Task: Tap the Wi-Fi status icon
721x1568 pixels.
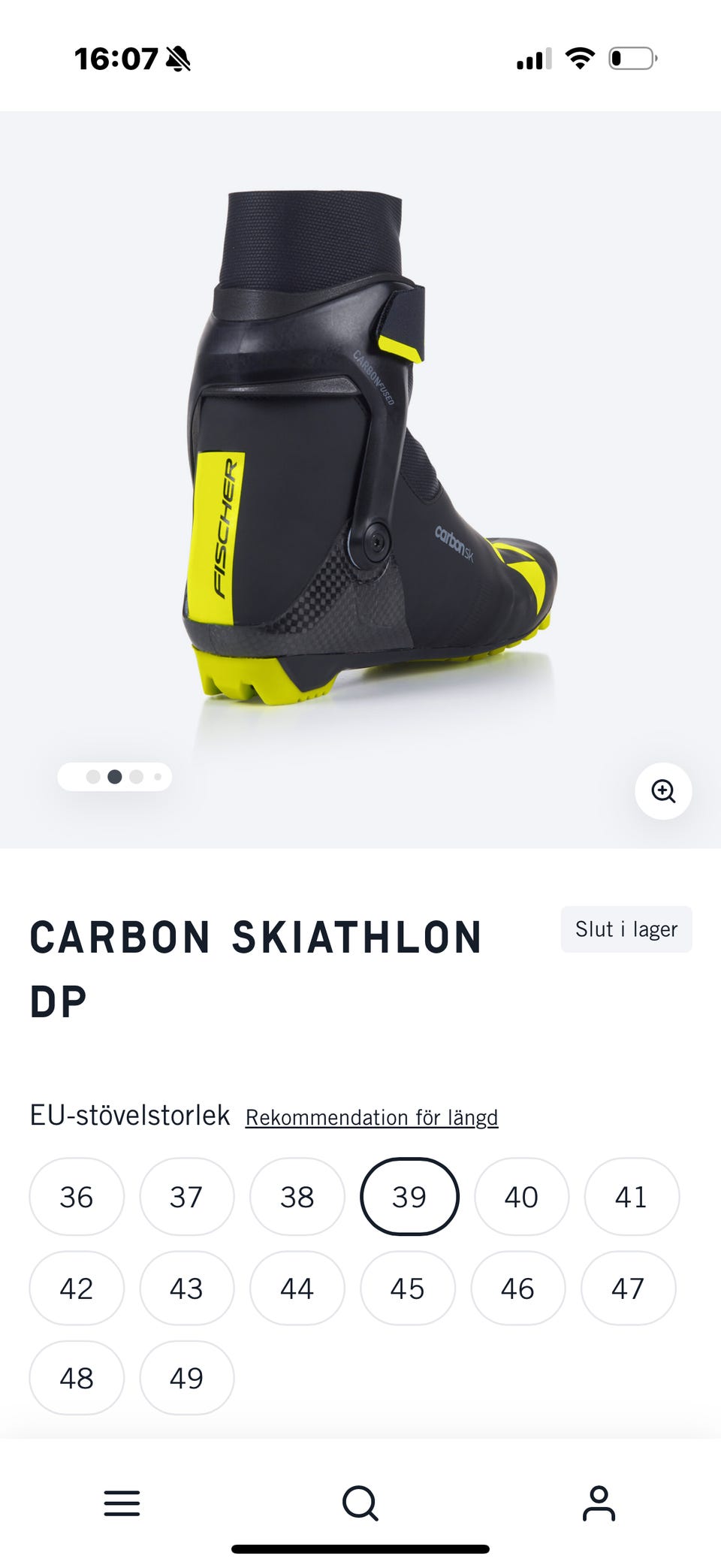Action: (x=580, y=58)
